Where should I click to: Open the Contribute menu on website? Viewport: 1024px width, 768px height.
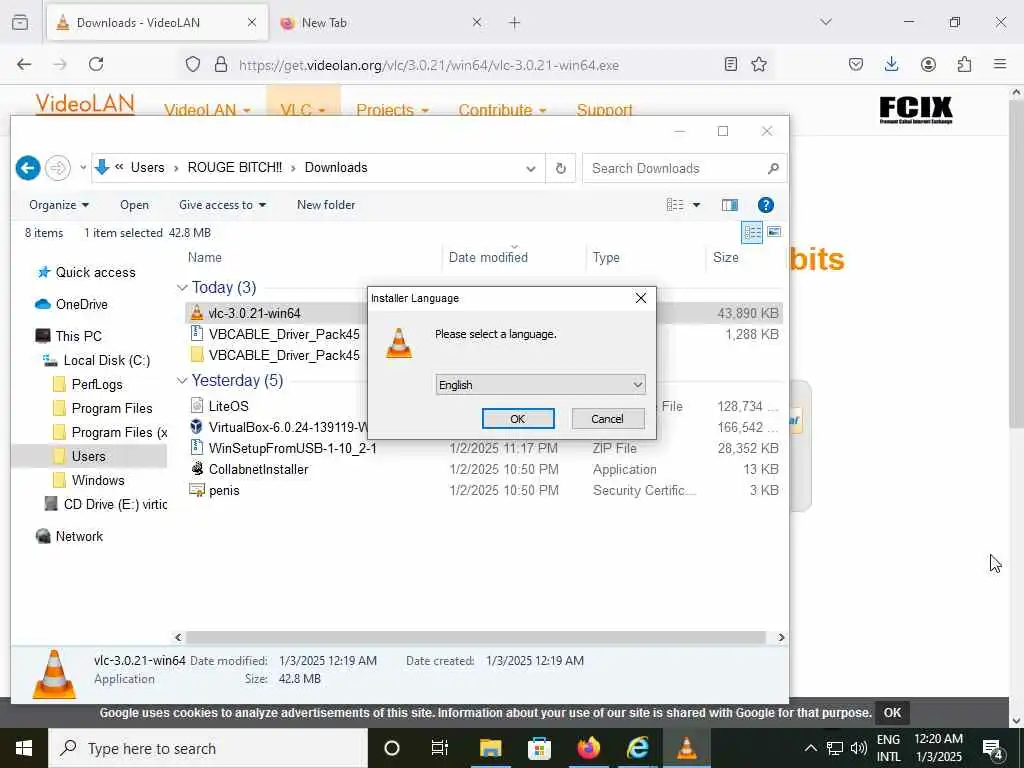[x=502, y=109]
